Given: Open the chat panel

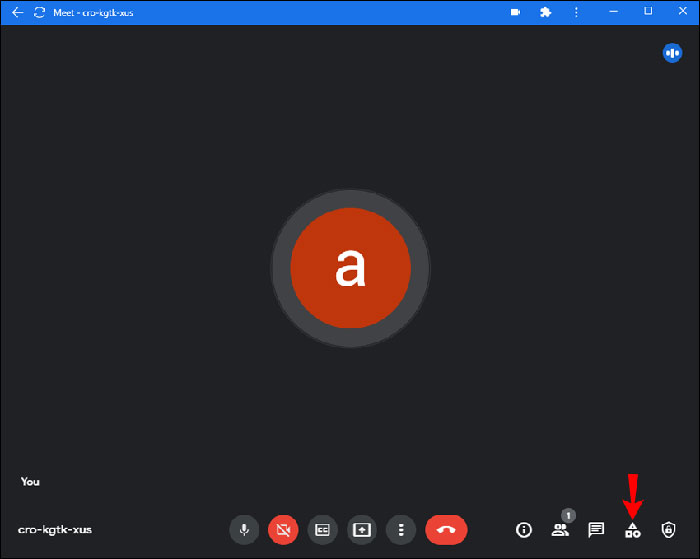Looking at the screenshot, I should tap(596, 530).
